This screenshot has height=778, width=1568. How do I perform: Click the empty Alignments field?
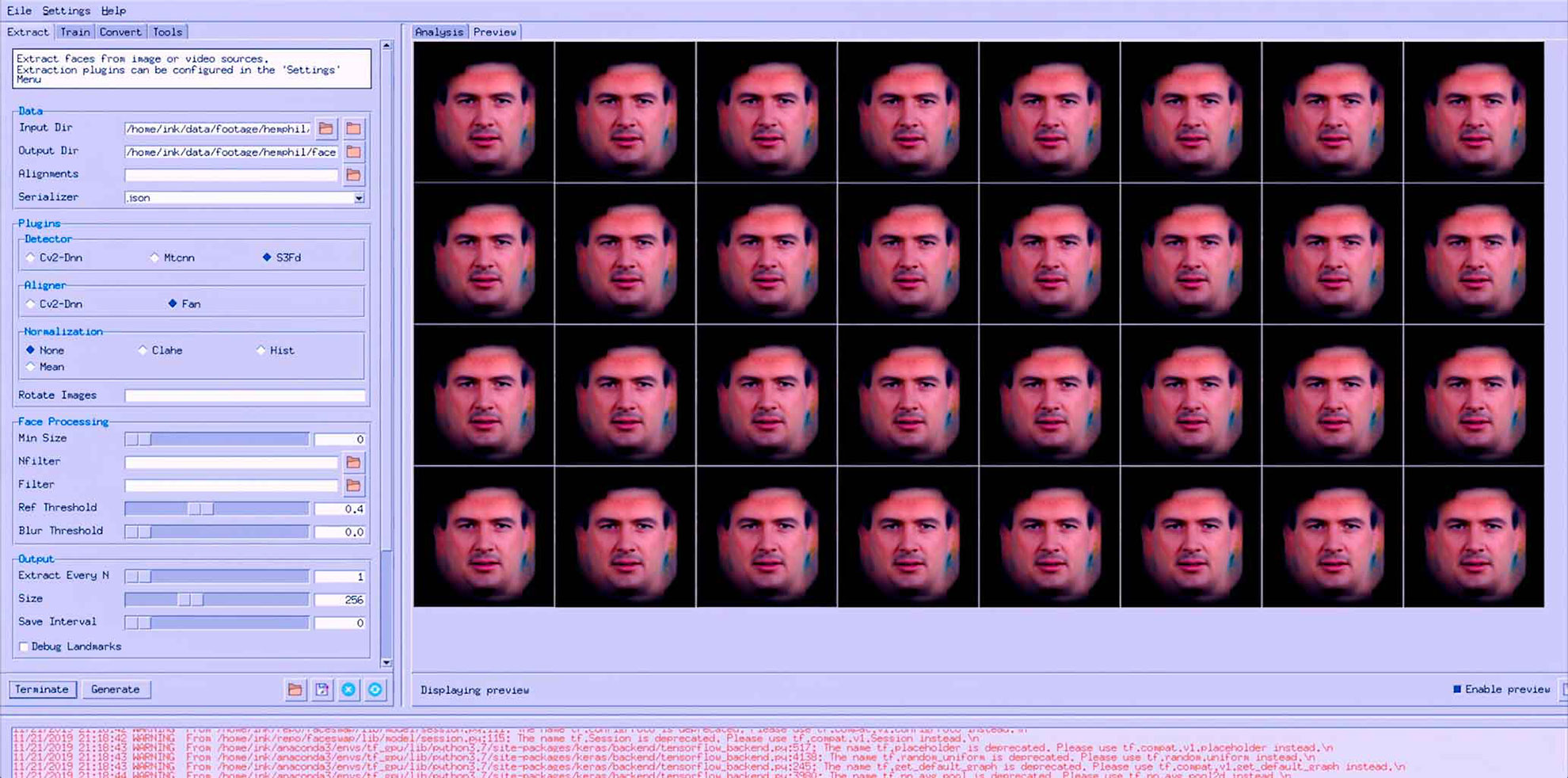[231, 174]
